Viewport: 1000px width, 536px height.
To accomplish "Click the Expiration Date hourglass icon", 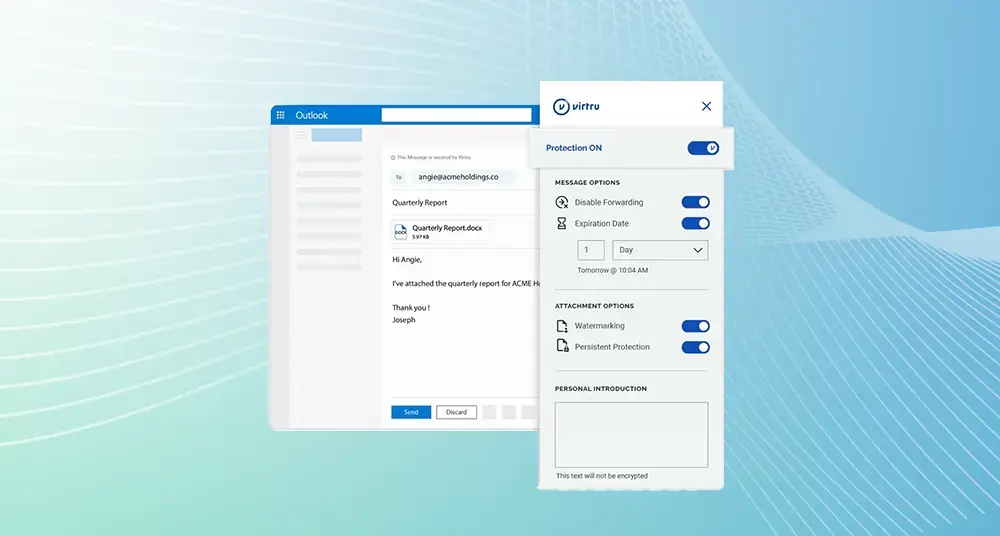I will (x=562, y=224).
